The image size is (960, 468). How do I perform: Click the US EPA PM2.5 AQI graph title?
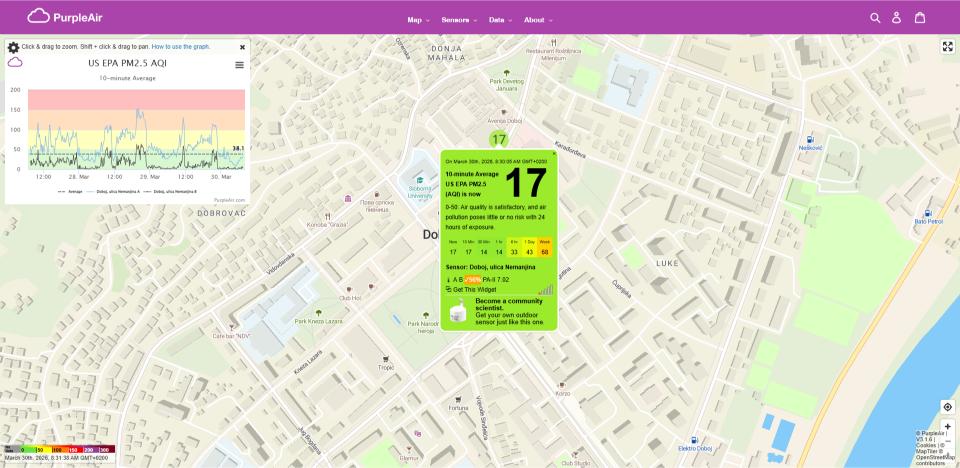click(x=127, y=63)
